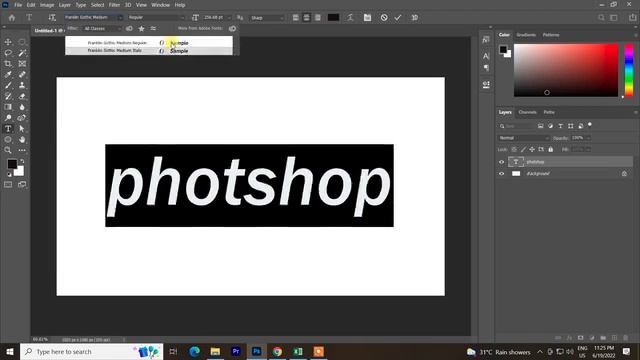
Task: Select the Ellipse shape tool
Action: pos(8,140)
